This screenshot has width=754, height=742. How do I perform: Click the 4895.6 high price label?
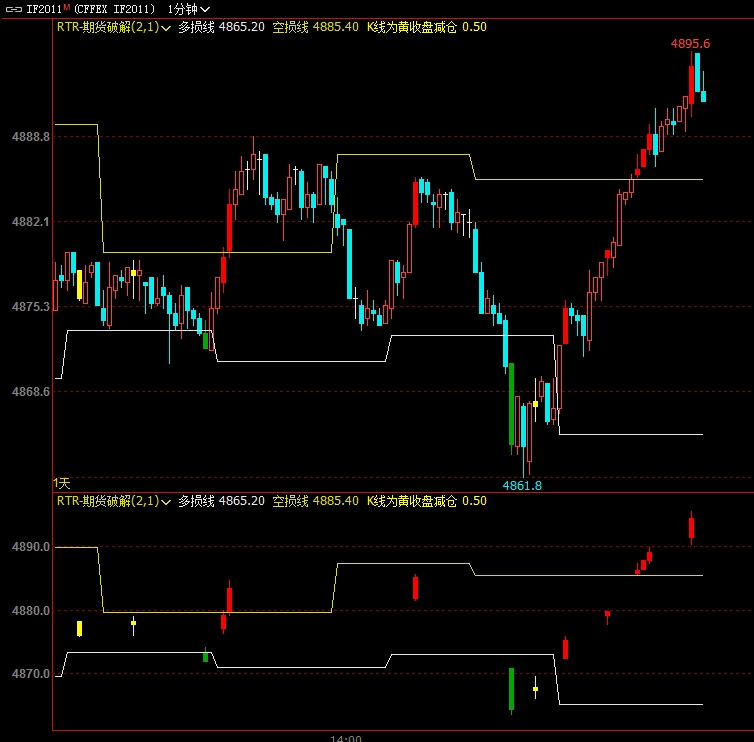pyautogui.click(x=690, y=44)
